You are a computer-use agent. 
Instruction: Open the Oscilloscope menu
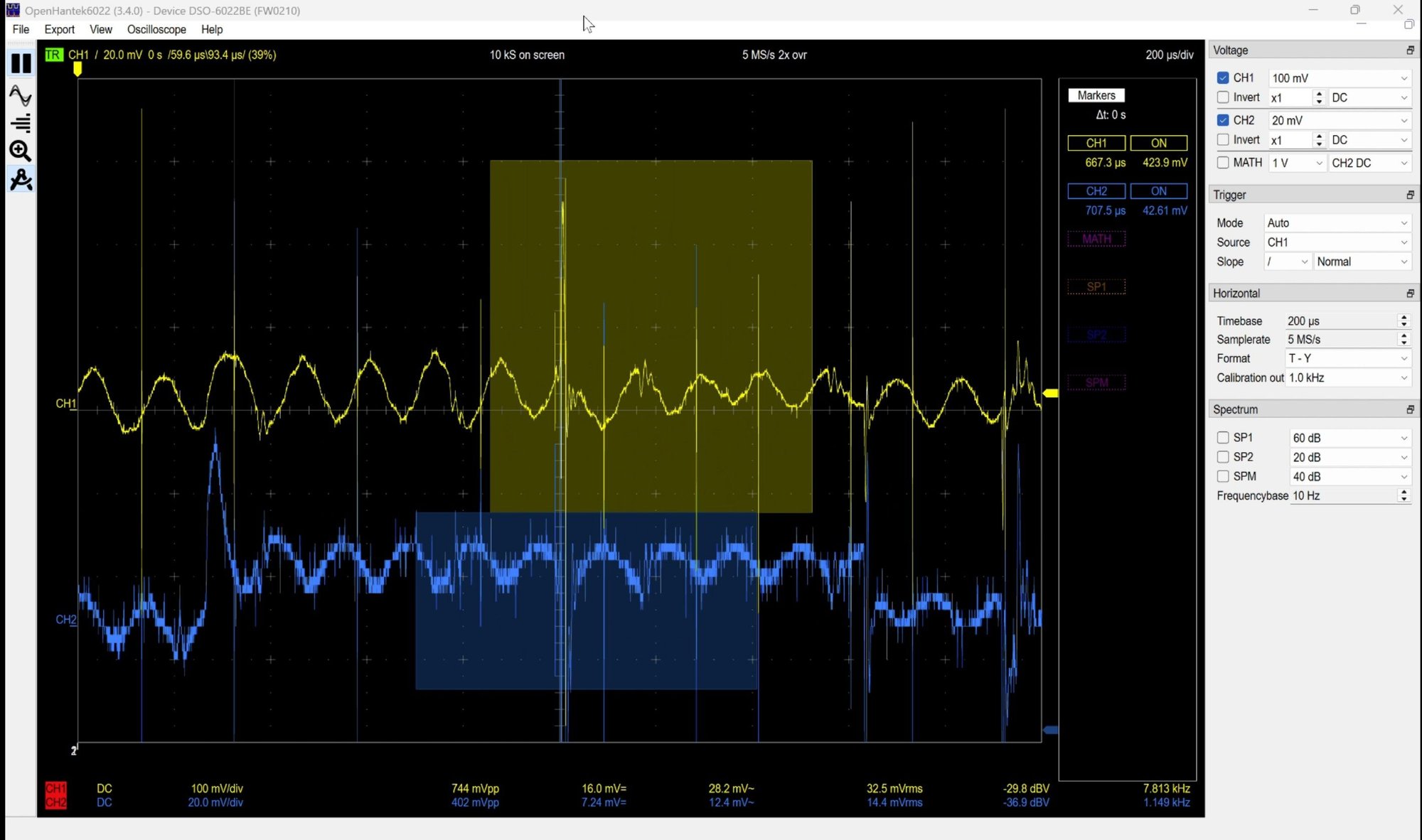[156, 29]
